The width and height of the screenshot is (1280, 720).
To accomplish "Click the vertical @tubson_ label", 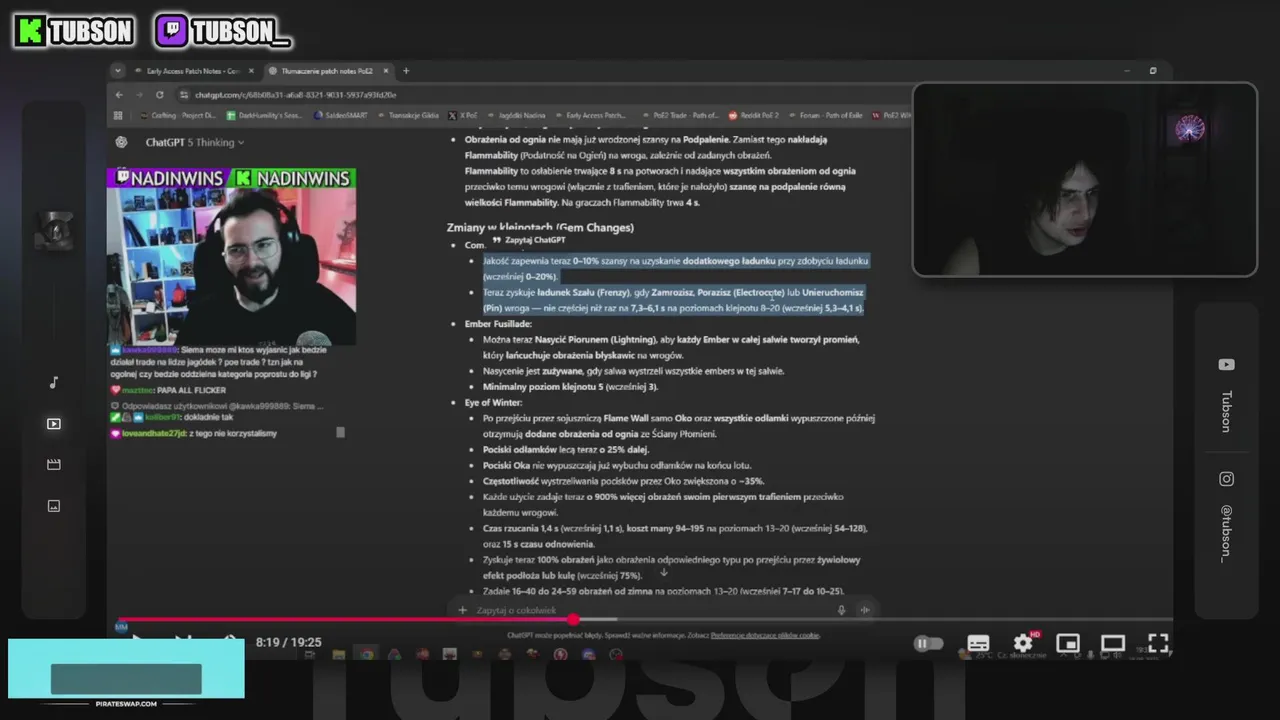I will 1226,533.
